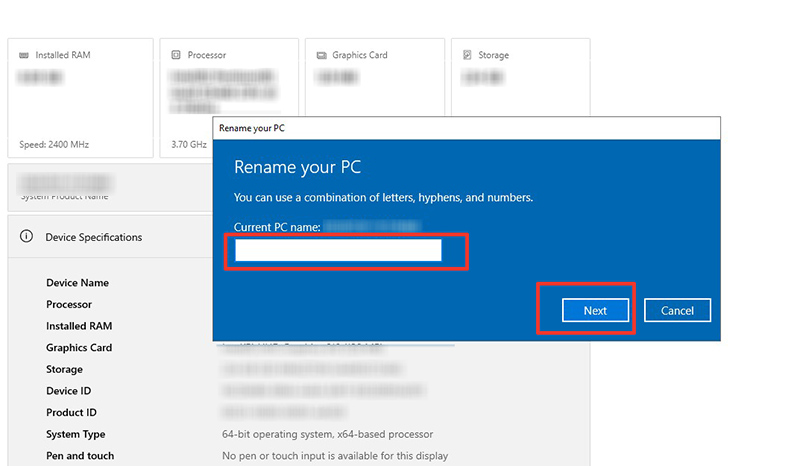Select the RAM Speed 2400 MHz text
This screenshot has width=800, height=466.
tap(54, 144)
